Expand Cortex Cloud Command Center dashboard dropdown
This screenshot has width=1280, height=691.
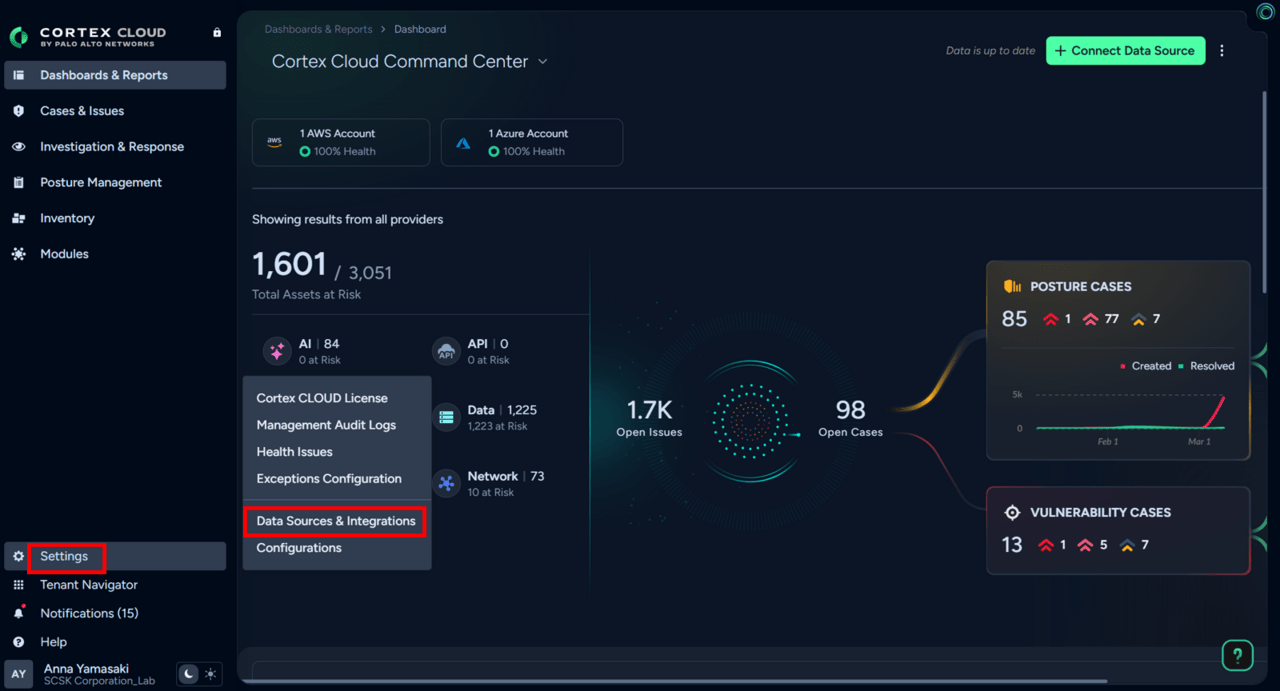(543, 62)
